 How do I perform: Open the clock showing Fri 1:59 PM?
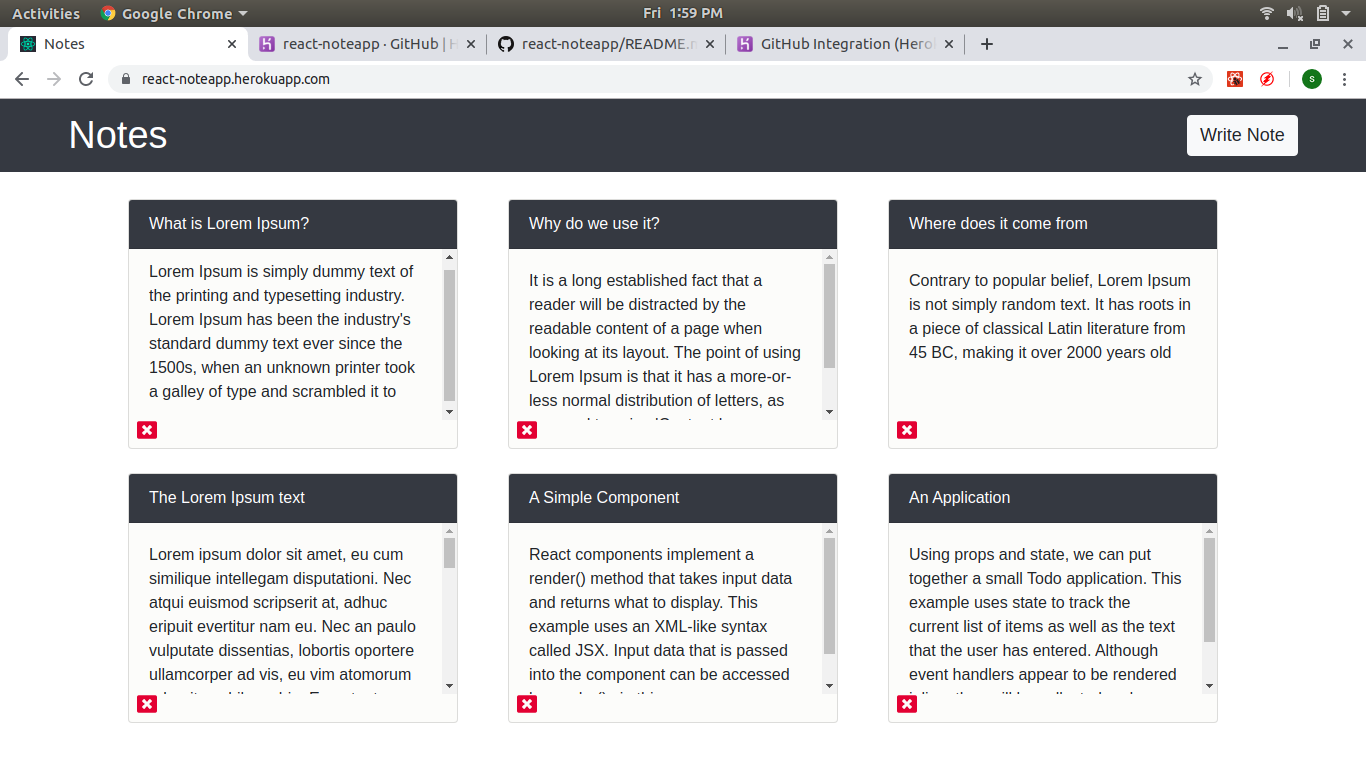pyautogui.click(x=683, y=13)
